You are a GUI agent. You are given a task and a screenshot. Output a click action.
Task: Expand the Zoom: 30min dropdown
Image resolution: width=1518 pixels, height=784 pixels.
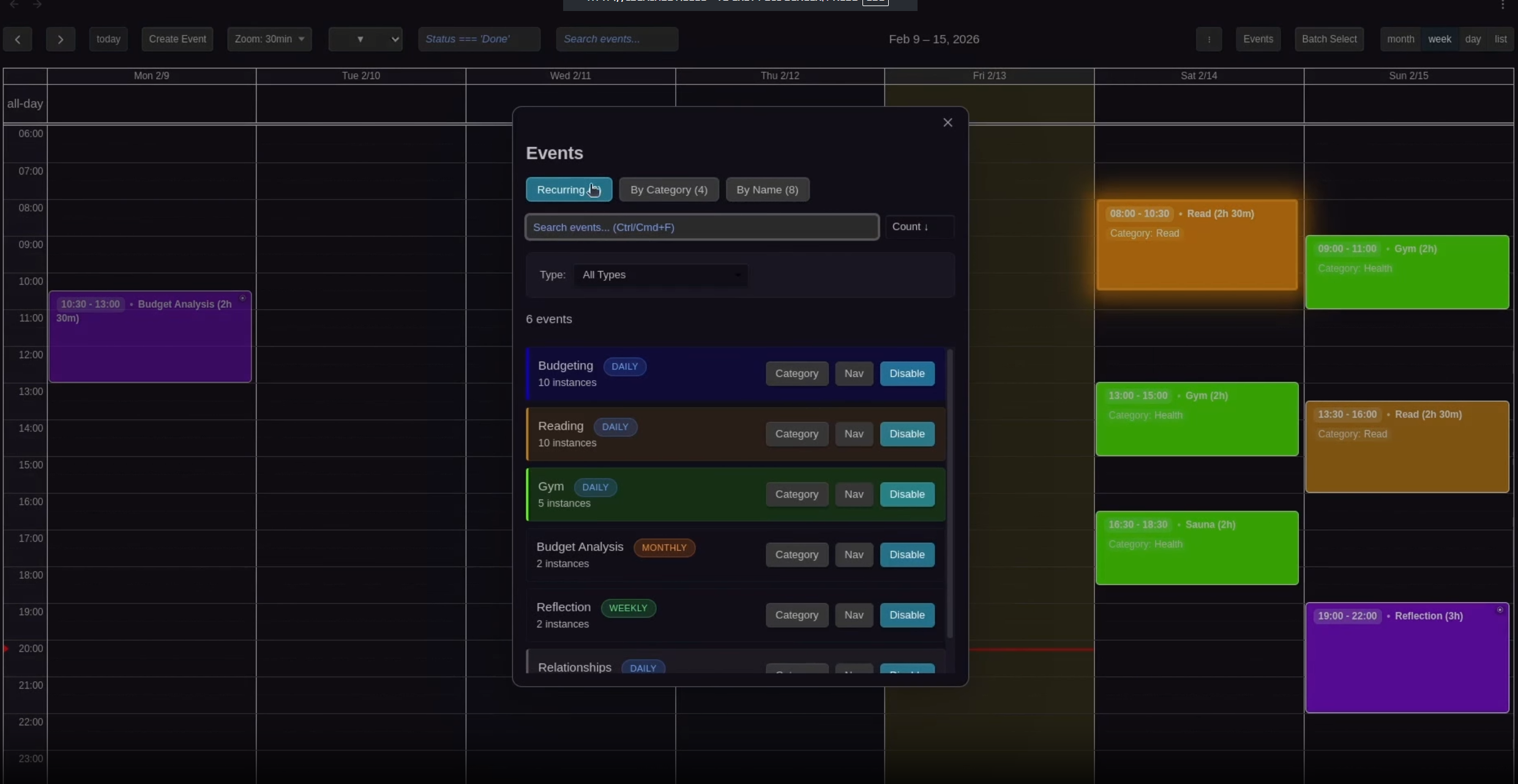pyautogui.click(x=269, y=39)
